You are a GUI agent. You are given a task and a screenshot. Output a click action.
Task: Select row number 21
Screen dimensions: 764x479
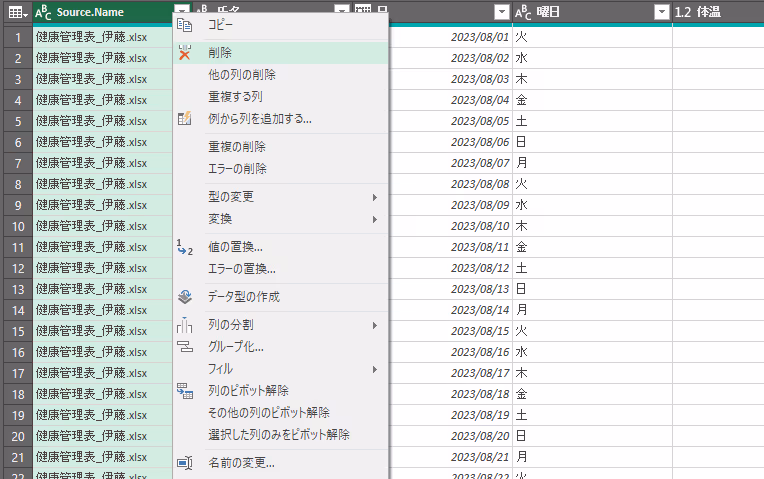tap(18, 457)
